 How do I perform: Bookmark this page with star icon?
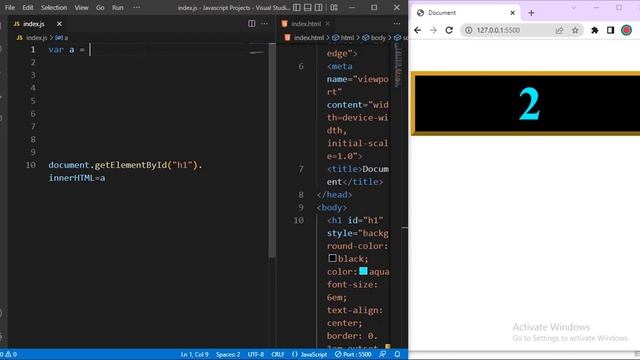tap(575, 30)
